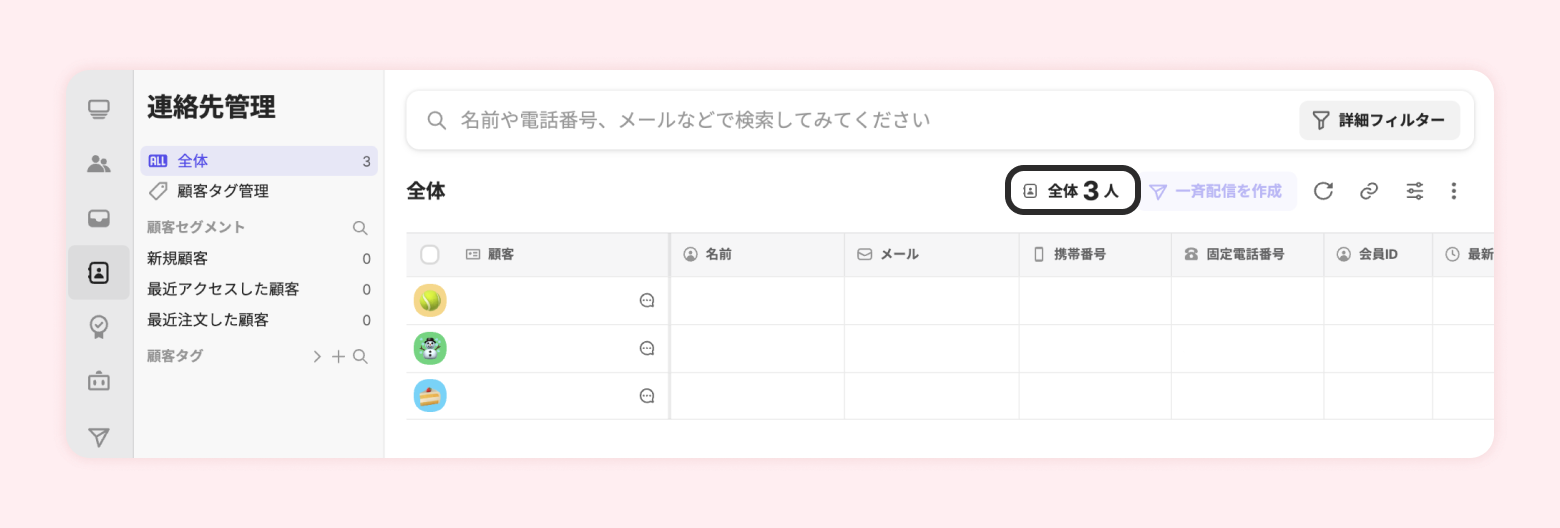Open chat with the tennis ball avatar customer

pyautogui.click(x=647, y=300)
